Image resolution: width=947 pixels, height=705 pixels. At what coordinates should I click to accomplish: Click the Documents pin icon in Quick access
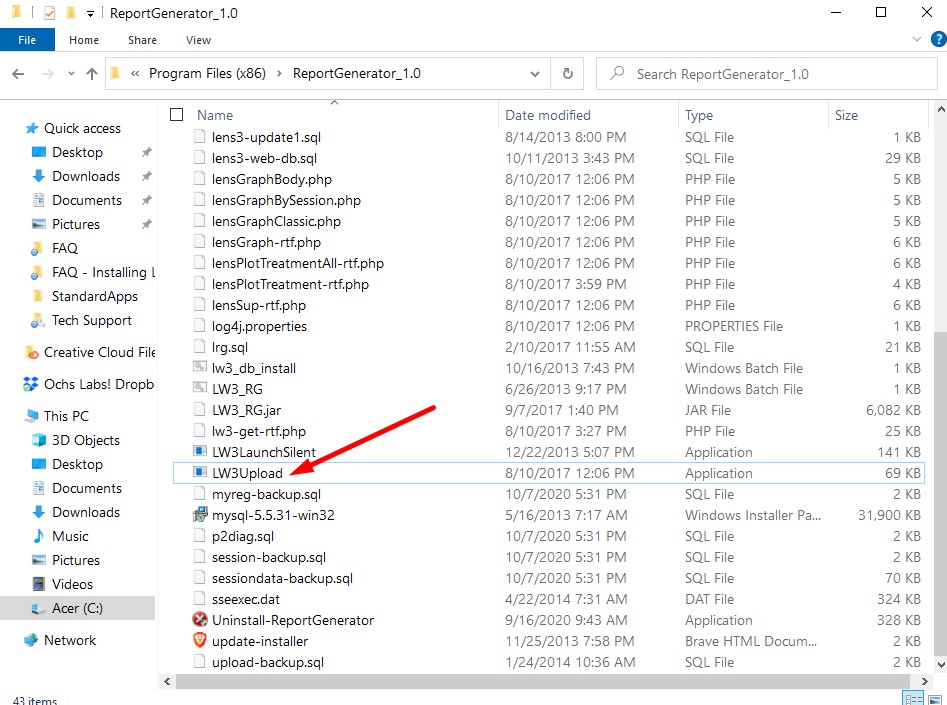146,200
